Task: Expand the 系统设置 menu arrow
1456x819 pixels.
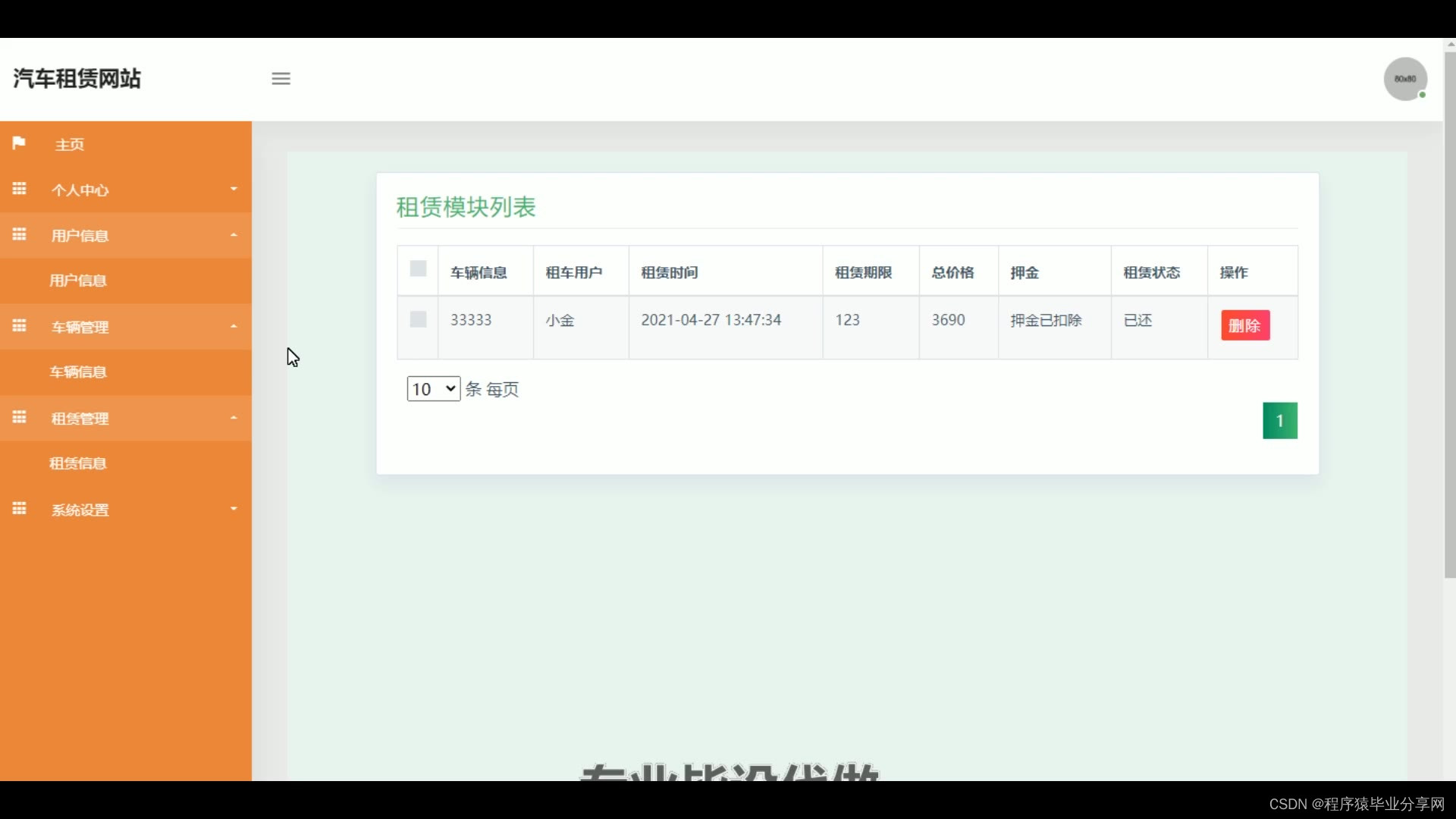Action: coord(234,509)
